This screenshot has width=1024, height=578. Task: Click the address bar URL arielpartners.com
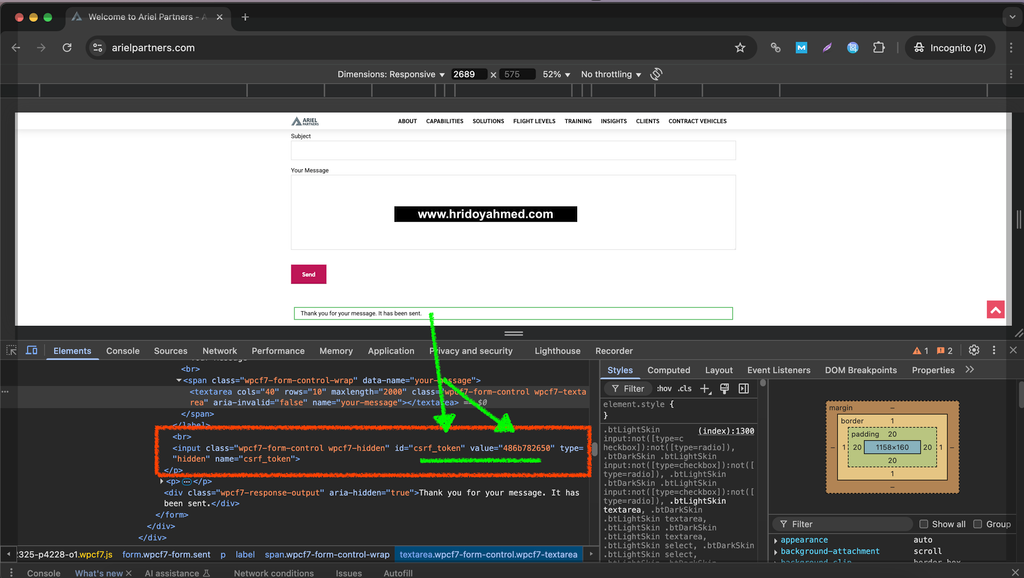pyautogui.click(x=153, y=48)
